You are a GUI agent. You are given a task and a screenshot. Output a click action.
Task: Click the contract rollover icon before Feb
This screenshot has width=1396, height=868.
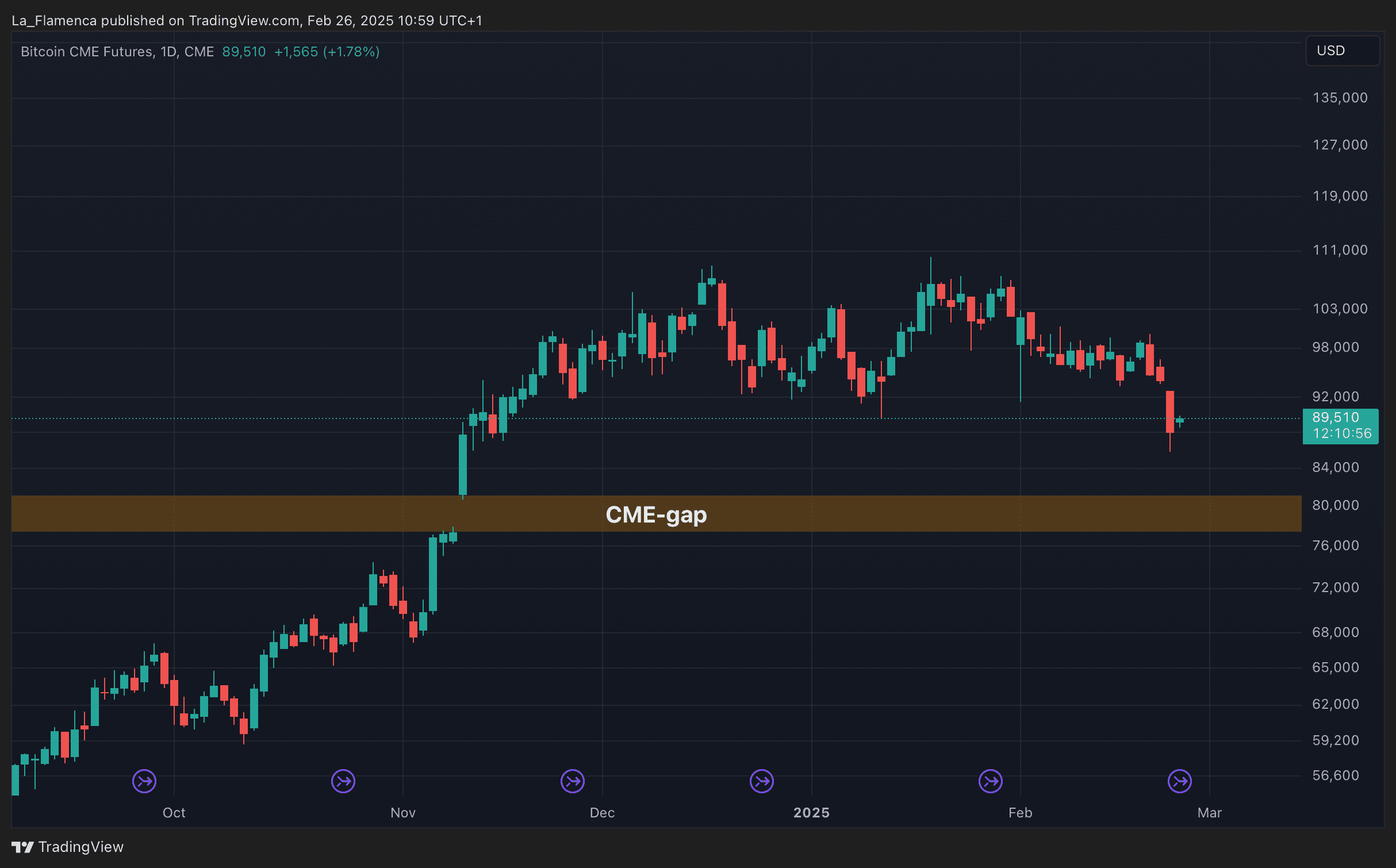(991, 781)
